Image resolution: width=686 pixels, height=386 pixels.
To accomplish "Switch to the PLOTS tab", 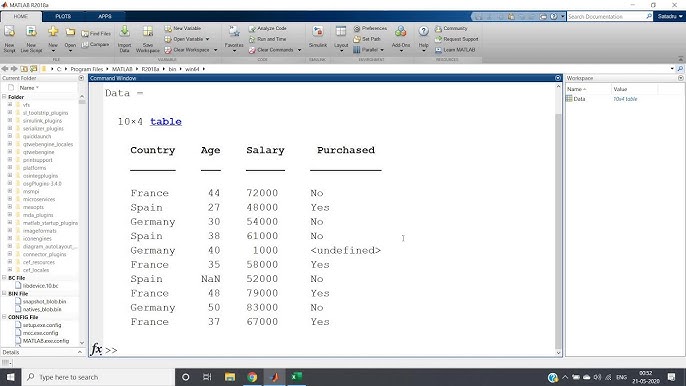I will 63,16.
